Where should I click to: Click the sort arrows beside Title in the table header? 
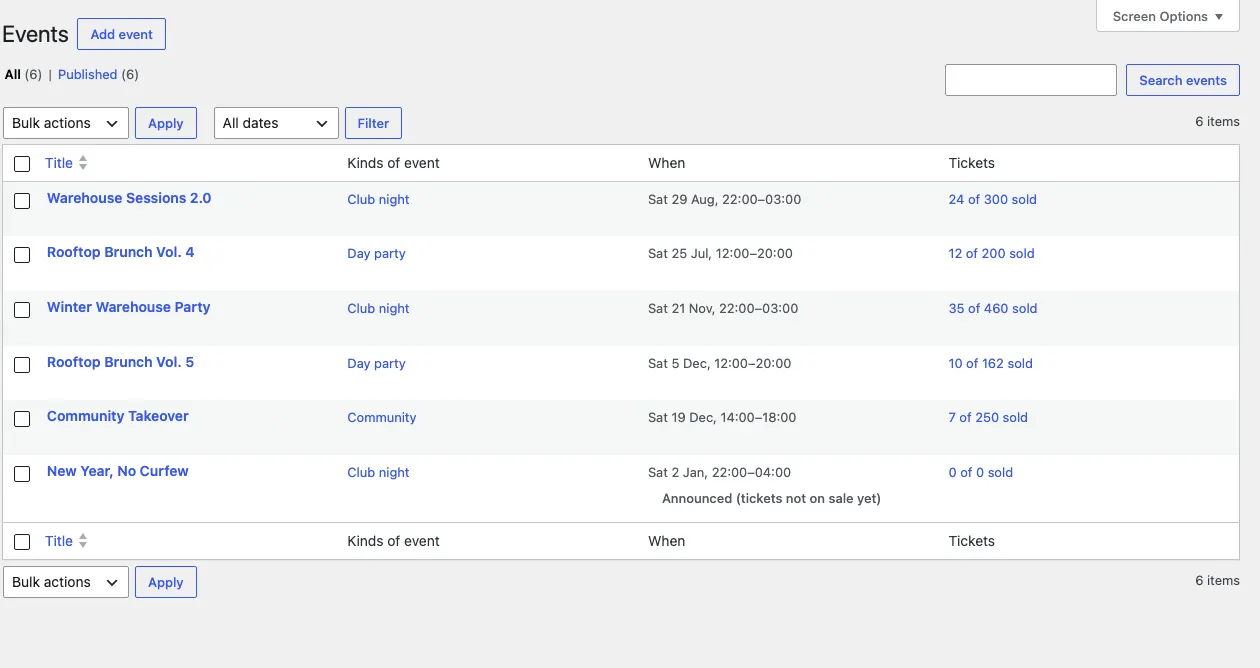point(83,163)
